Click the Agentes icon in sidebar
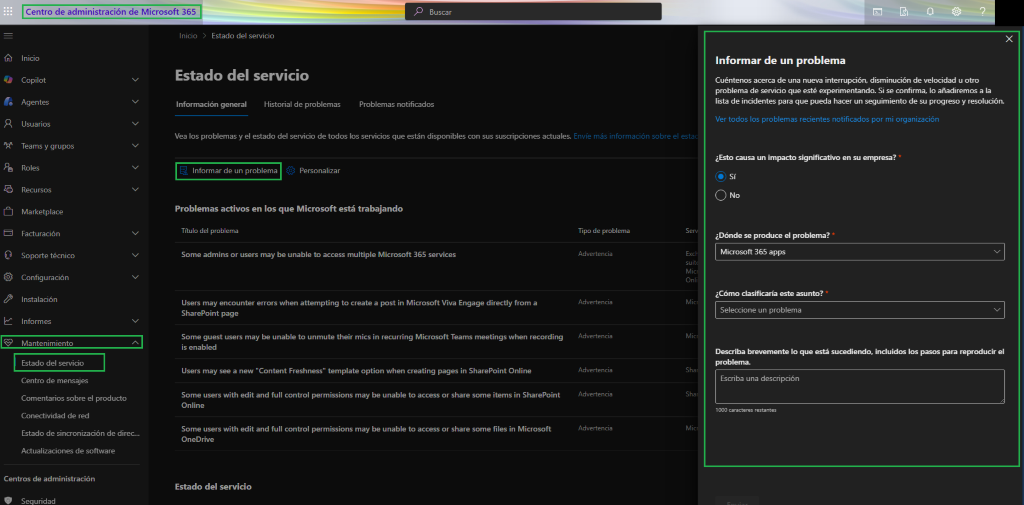This screenshot has width=1024, height=505. [x=8, y=102]
